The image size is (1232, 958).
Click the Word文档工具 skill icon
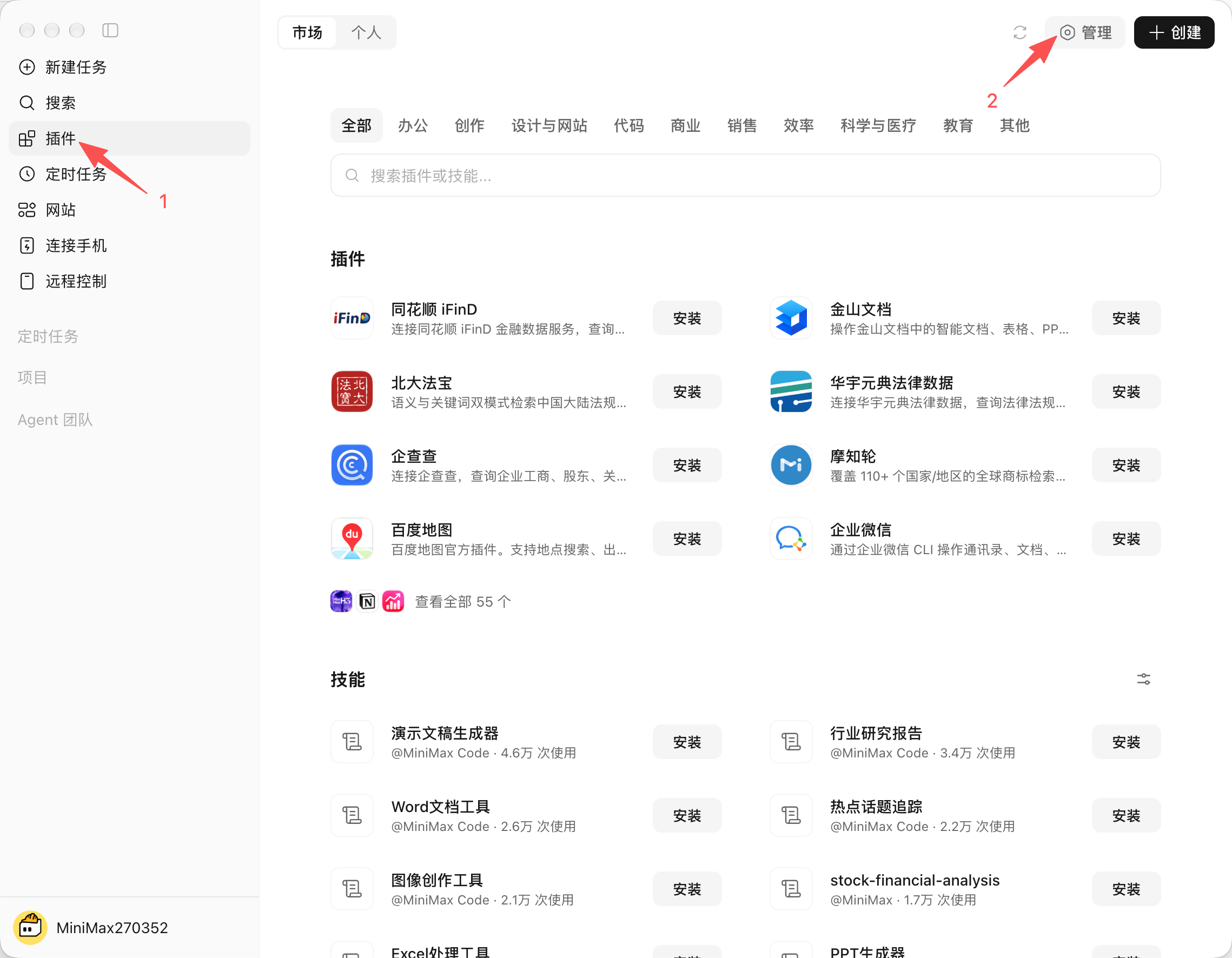[352, 815]
